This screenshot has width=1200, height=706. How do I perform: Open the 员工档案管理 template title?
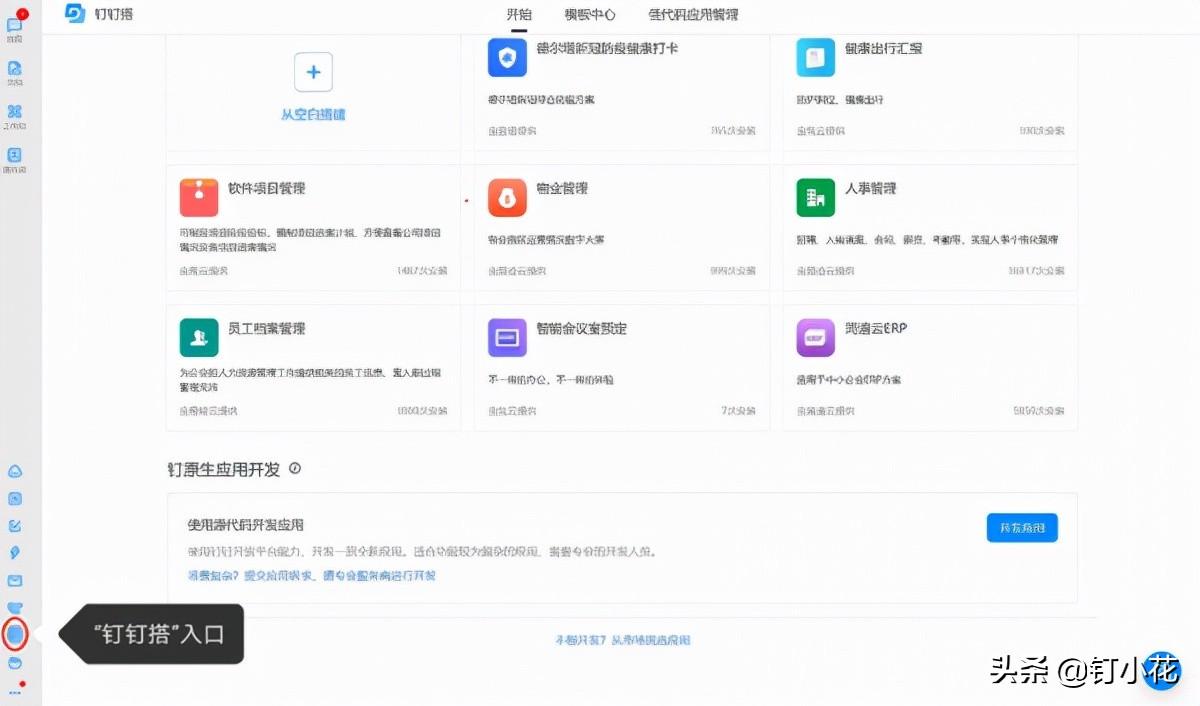[x=267, y=328]
